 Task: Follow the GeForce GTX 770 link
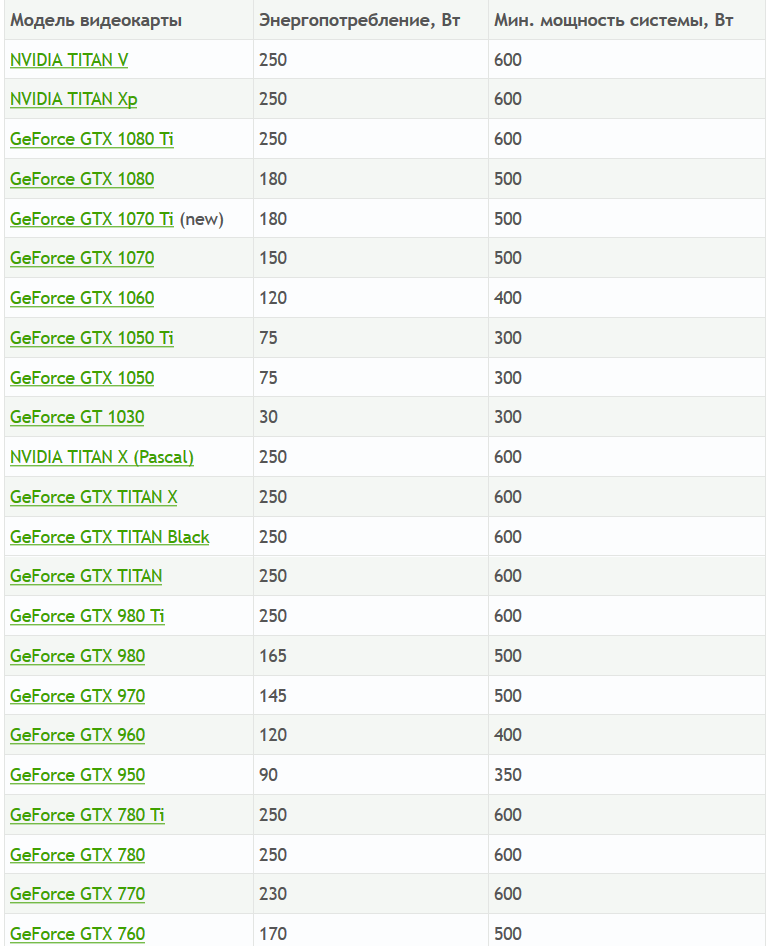(x=77, y=894)
